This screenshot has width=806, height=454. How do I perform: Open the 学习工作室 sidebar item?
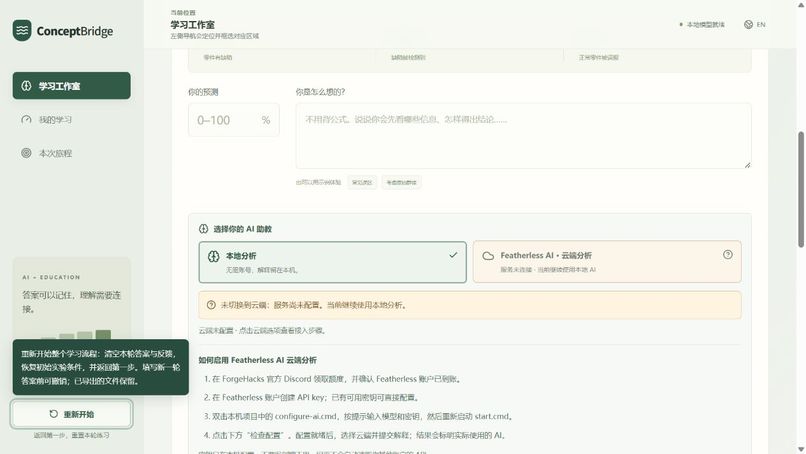pyautogui.click(x=71, y=85)
